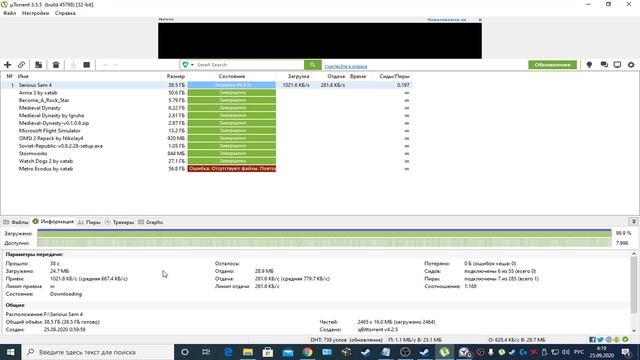Open File Explorer from the taskbar

pyautogui.click(x=248, y=352)
